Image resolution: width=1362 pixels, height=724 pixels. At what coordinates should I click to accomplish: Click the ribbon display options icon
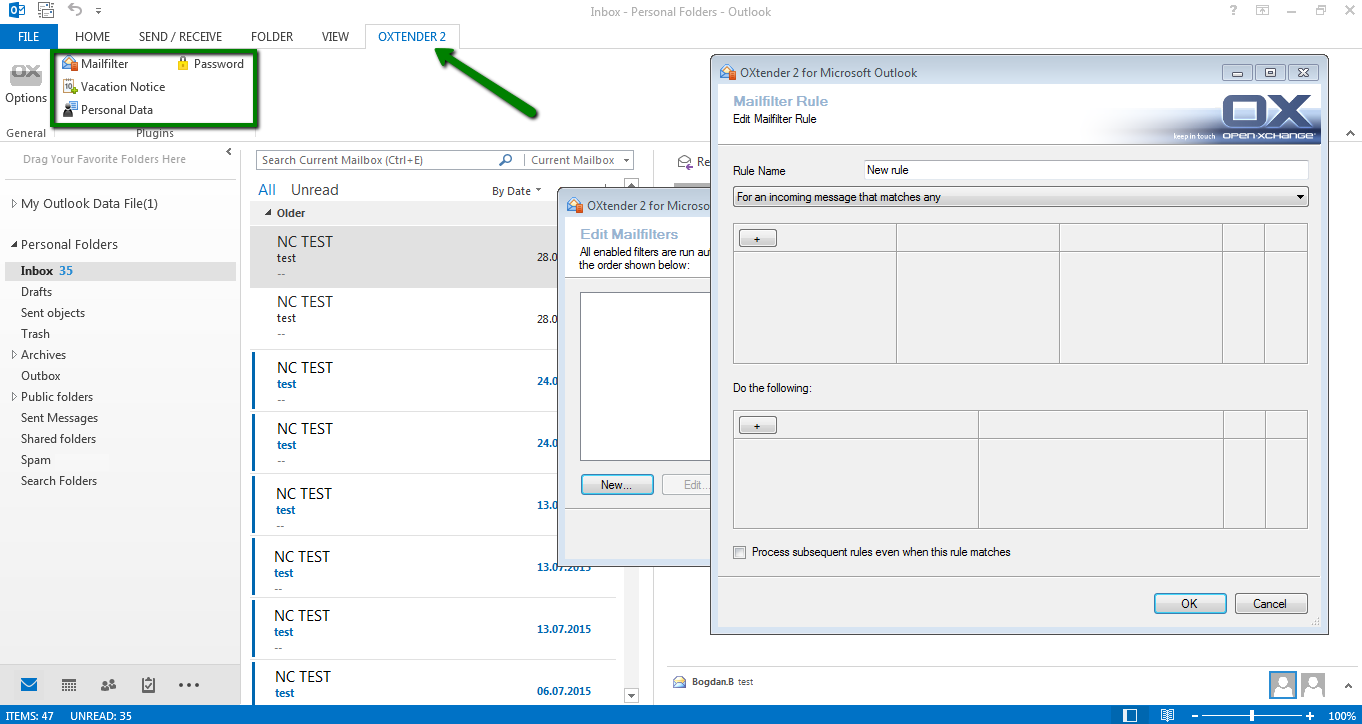[x=1263, y=10]
